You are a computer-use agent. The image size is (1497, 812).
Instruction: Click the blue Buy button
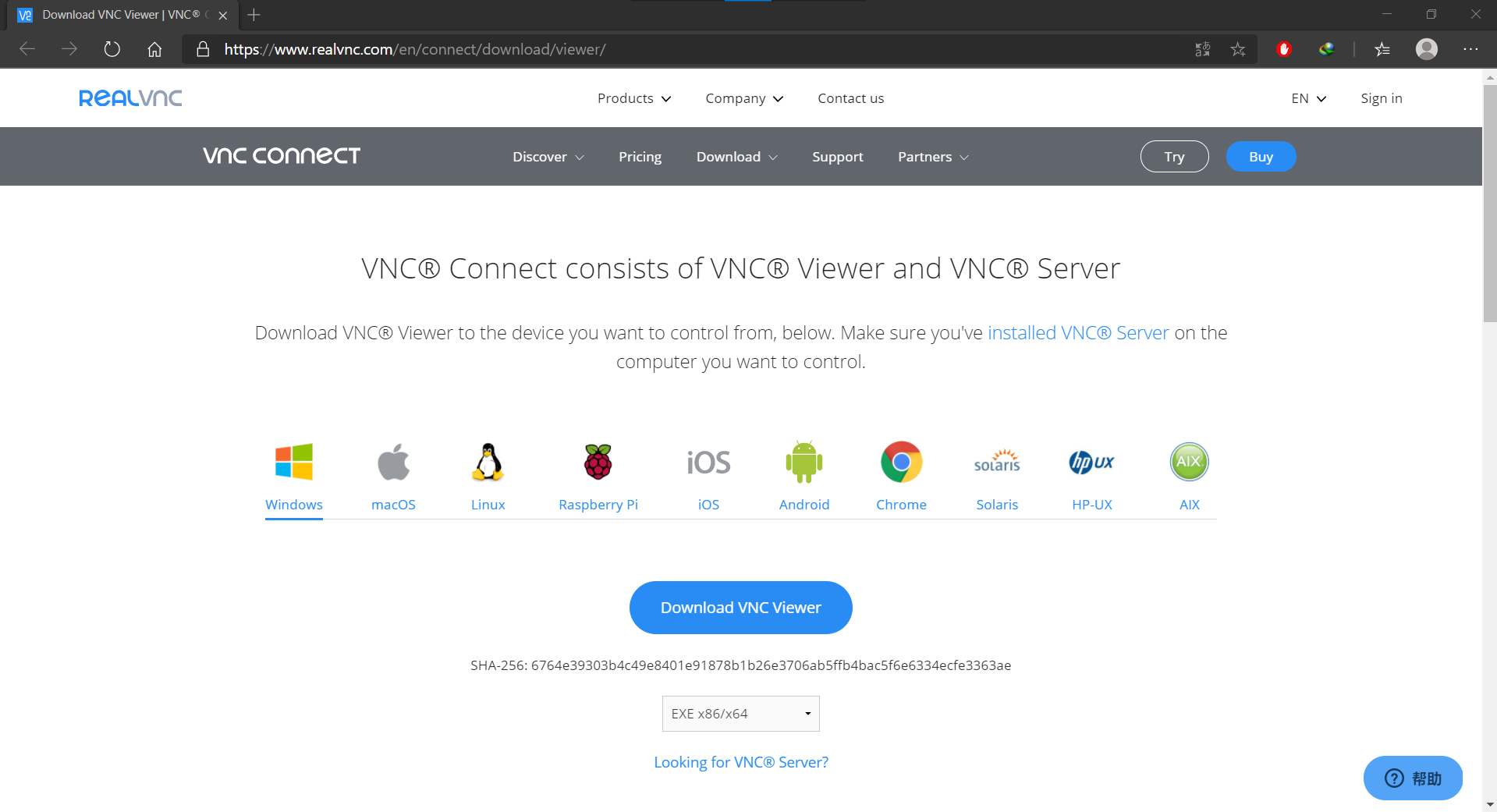pos(1261,157)
